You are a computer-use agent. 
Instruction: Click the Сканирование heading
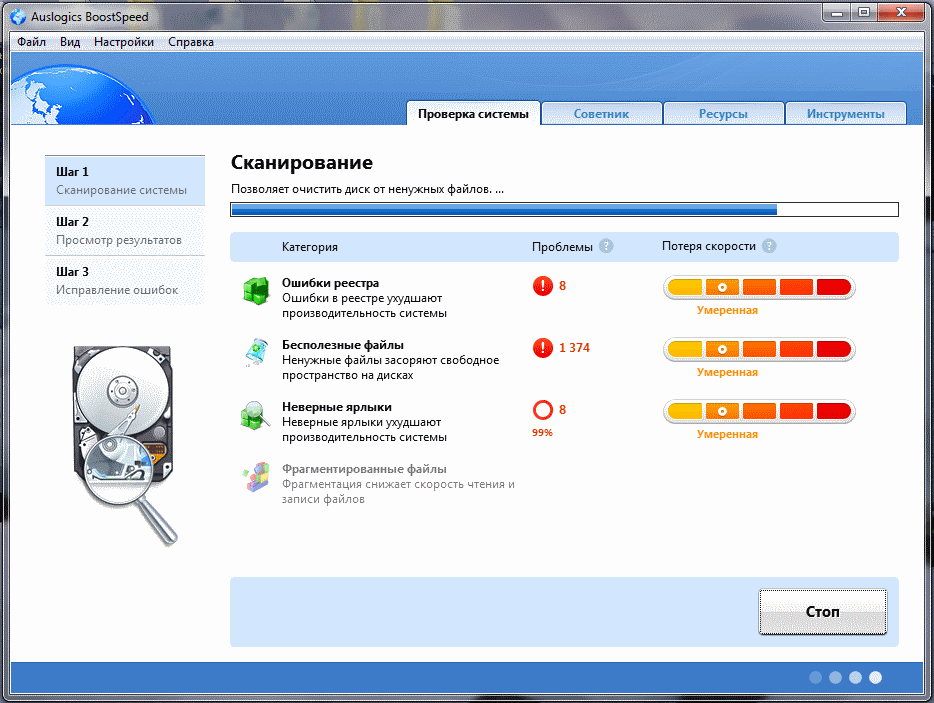pyautogui.click(x=302, y=163)
